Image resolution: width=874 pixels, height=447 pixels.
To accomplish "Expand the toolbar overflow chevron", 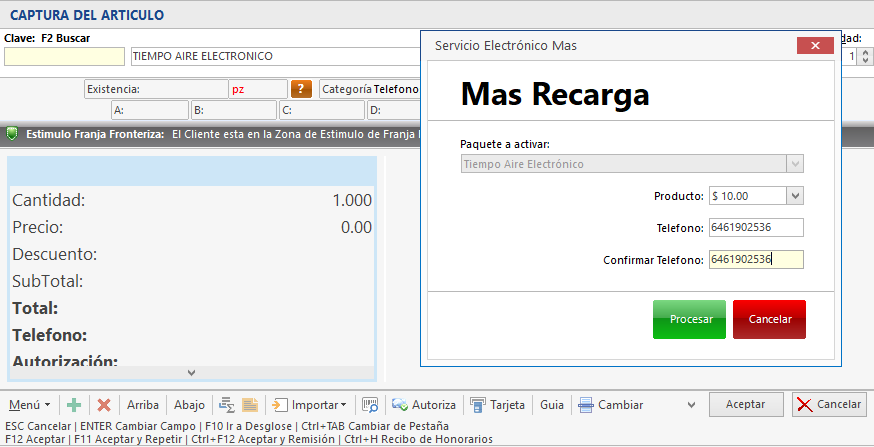I will [691, 405].
